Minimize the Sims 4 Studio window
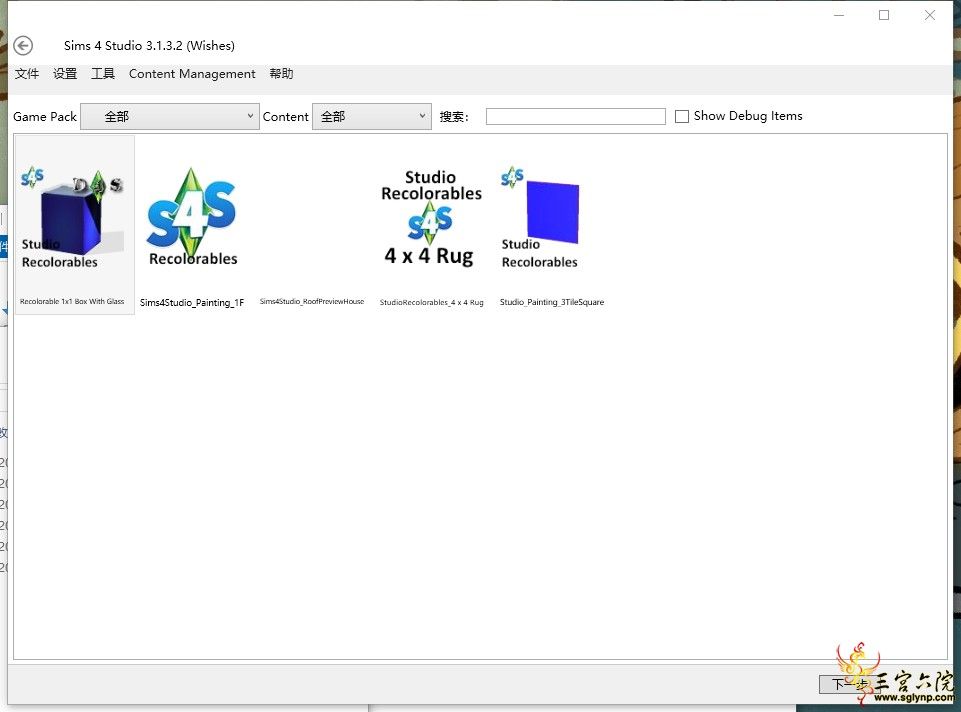This screenshot has height=712, width=961. point(839,15)
